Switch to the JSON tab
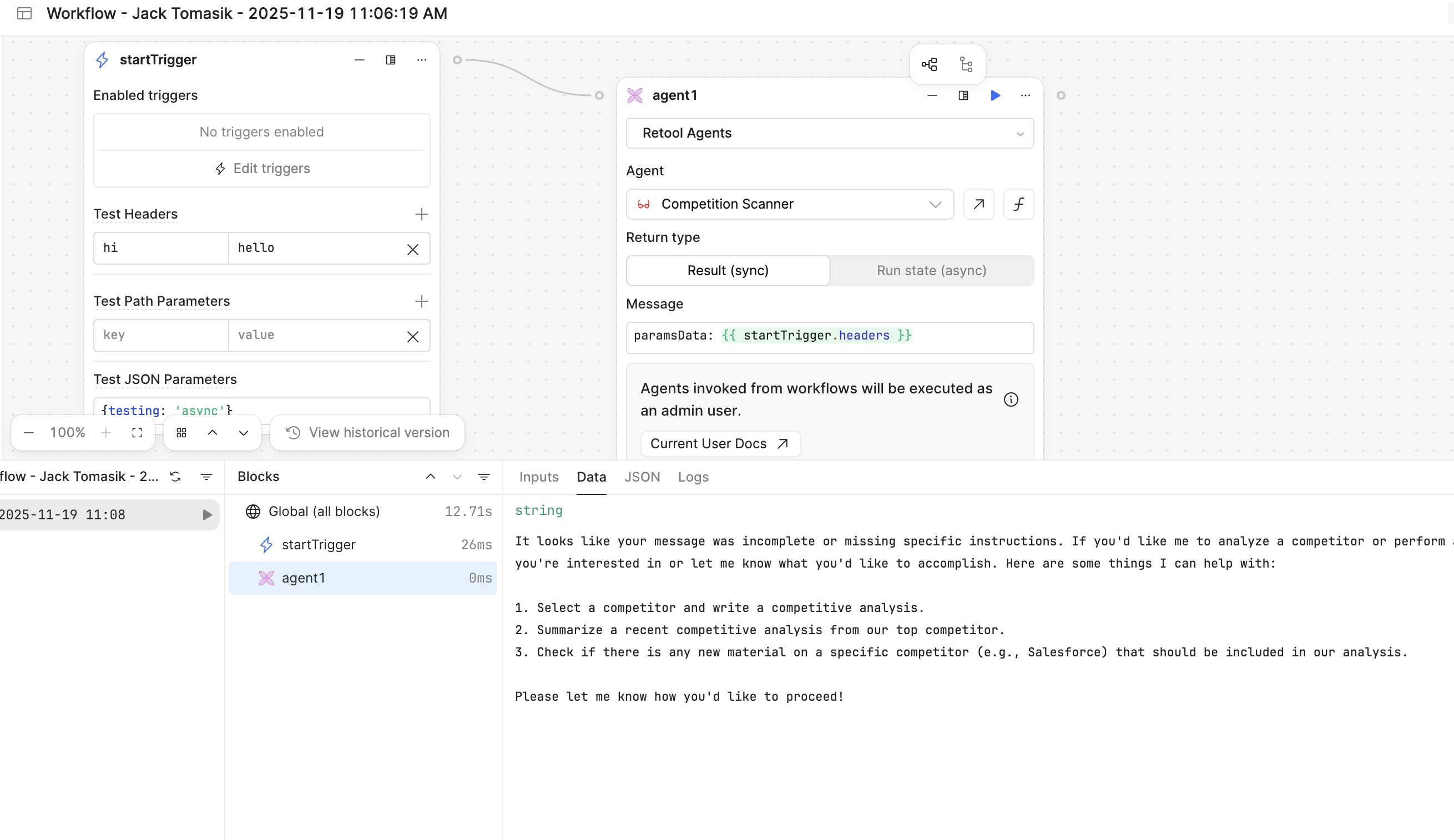The height and width of the screenshot is (840, 1454). tap(642, 477)
